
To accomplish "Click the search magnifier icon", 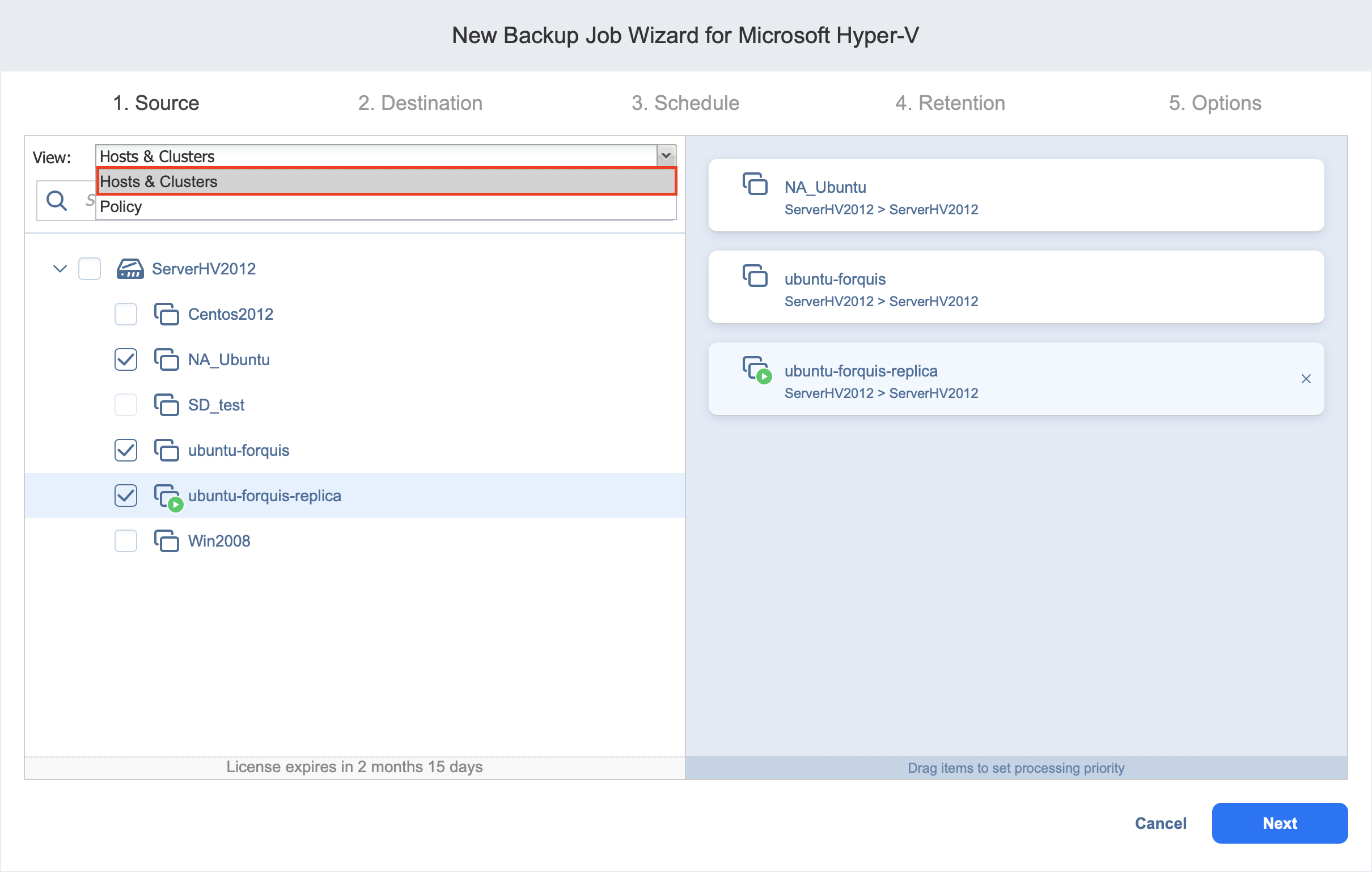I will [56, 200].
